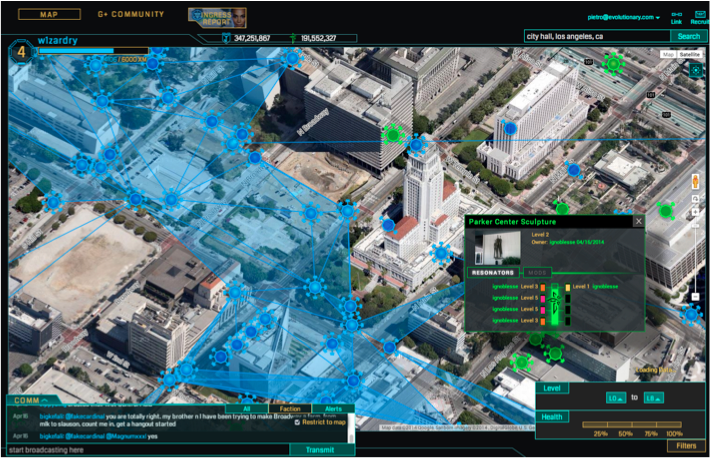Open the maximum level L8 dropdown
Viewport: 710px width, 458px height.
click(x=655, y=398)
